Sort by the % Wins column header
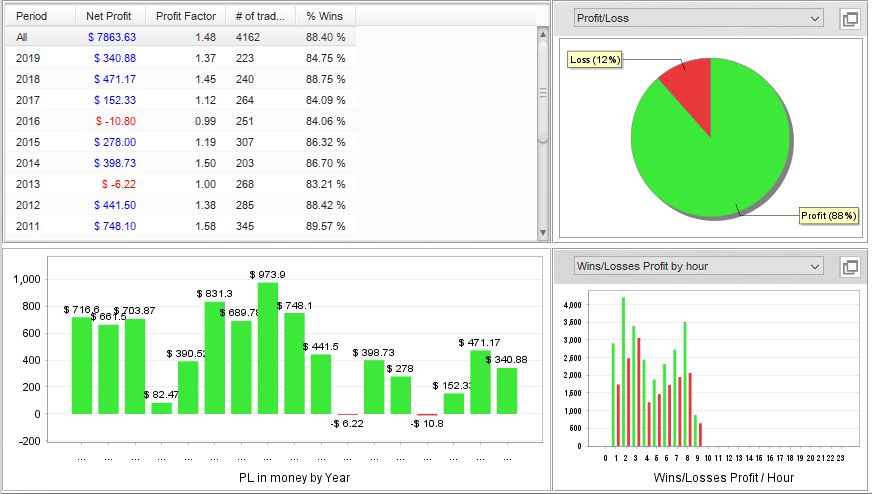This screenshot has width=872, height=494. (325, 16)
